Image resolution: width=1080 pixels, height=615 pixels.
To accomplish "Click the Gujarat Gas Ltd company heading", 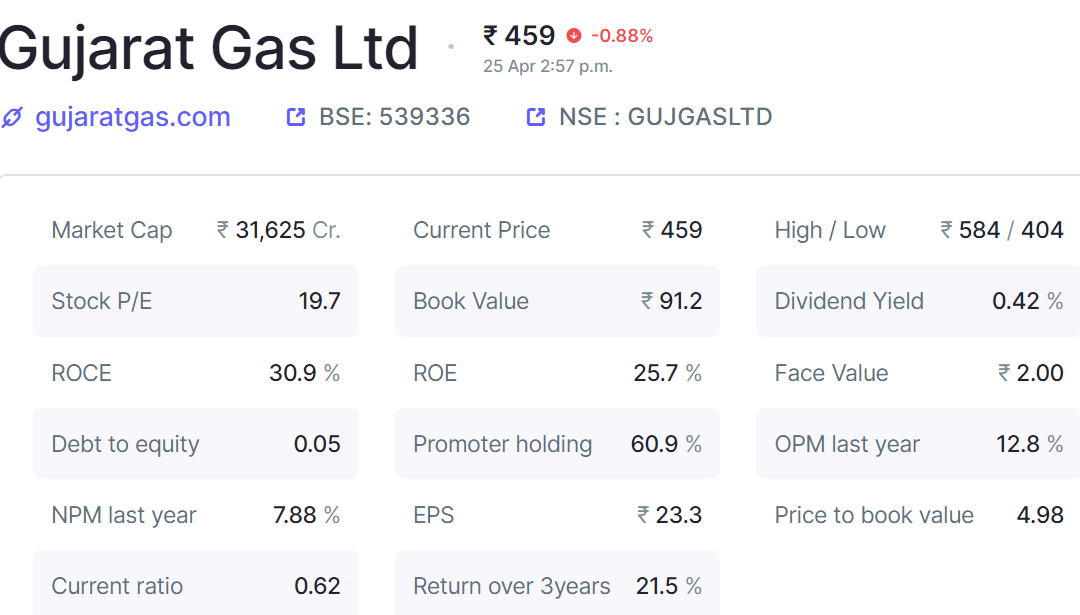I will coord(209,49).
